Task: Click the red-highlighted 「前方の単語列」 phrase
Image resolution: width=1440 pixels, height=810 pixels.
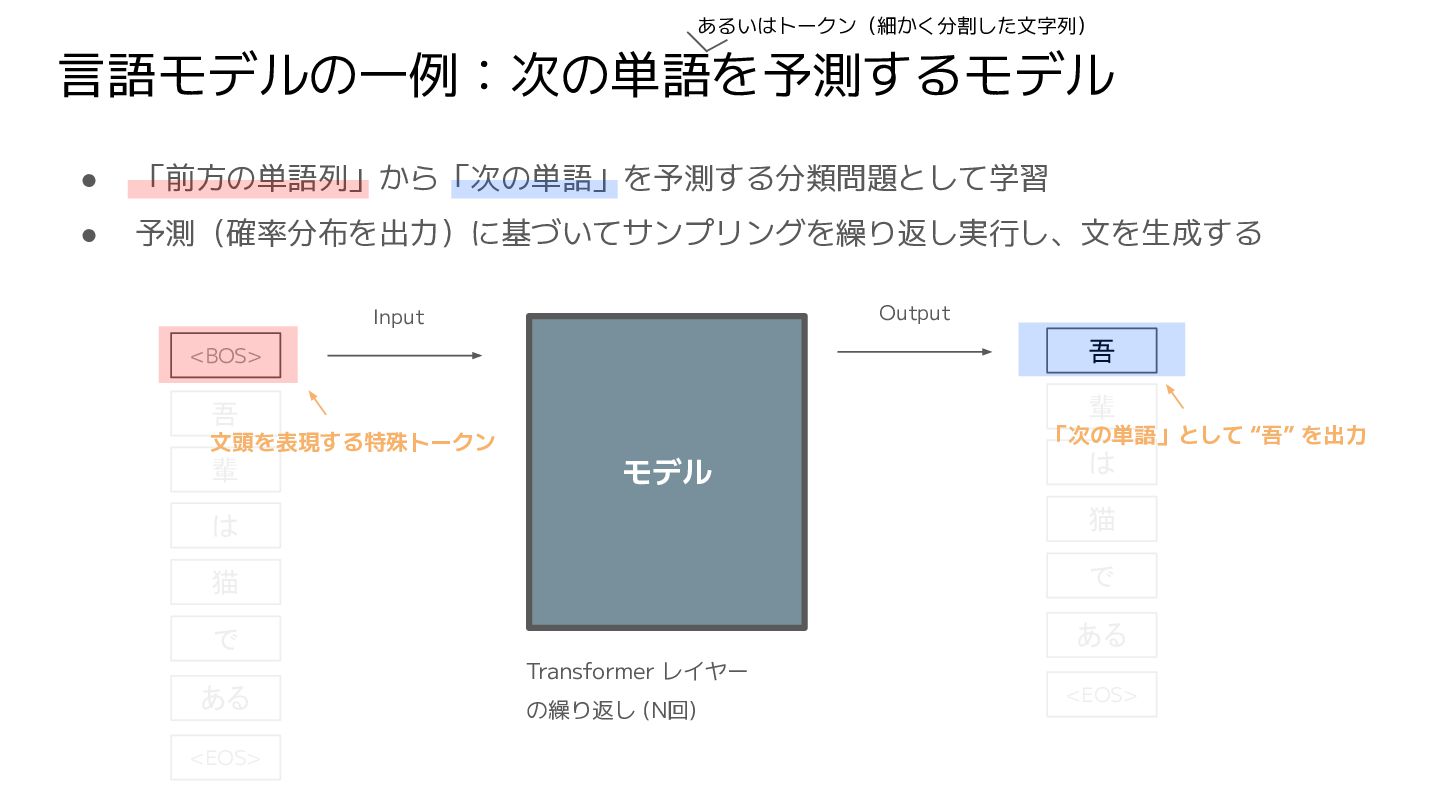Action: pyautogui.click(x=250, y=179)
